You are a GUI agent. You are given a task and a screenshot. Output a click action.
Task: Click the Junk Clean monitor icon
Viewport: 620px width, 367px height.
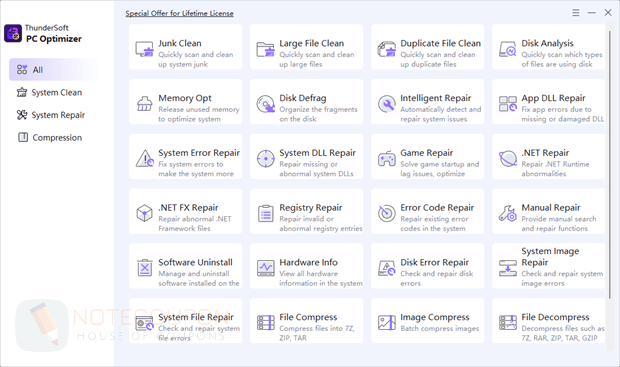coord(144,49)
